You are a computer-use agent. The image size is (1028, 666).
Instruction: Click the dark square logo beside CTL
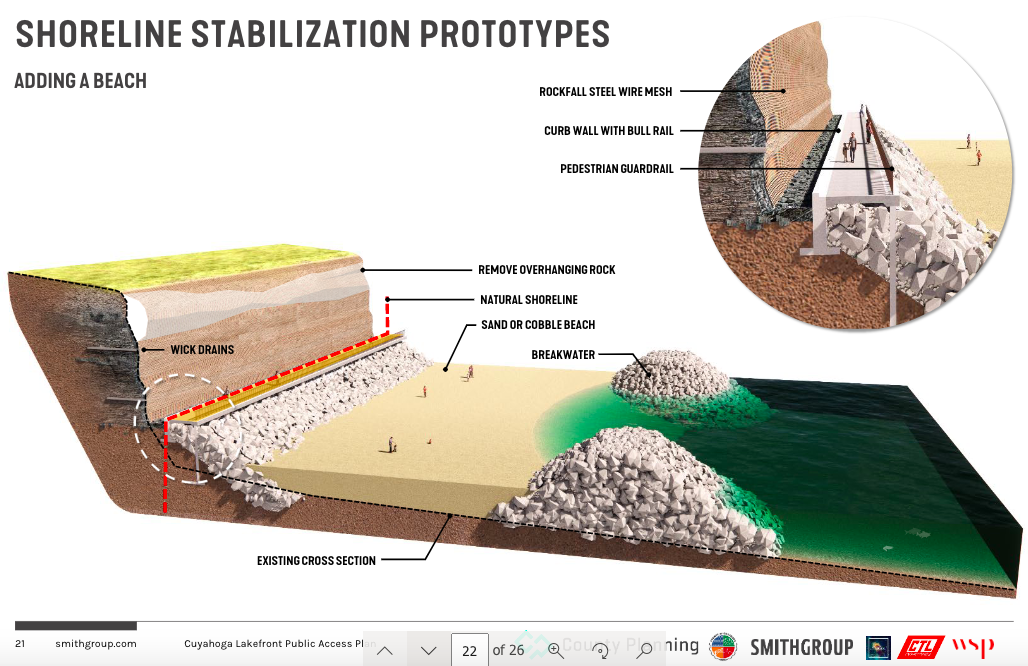coord(878,647)
